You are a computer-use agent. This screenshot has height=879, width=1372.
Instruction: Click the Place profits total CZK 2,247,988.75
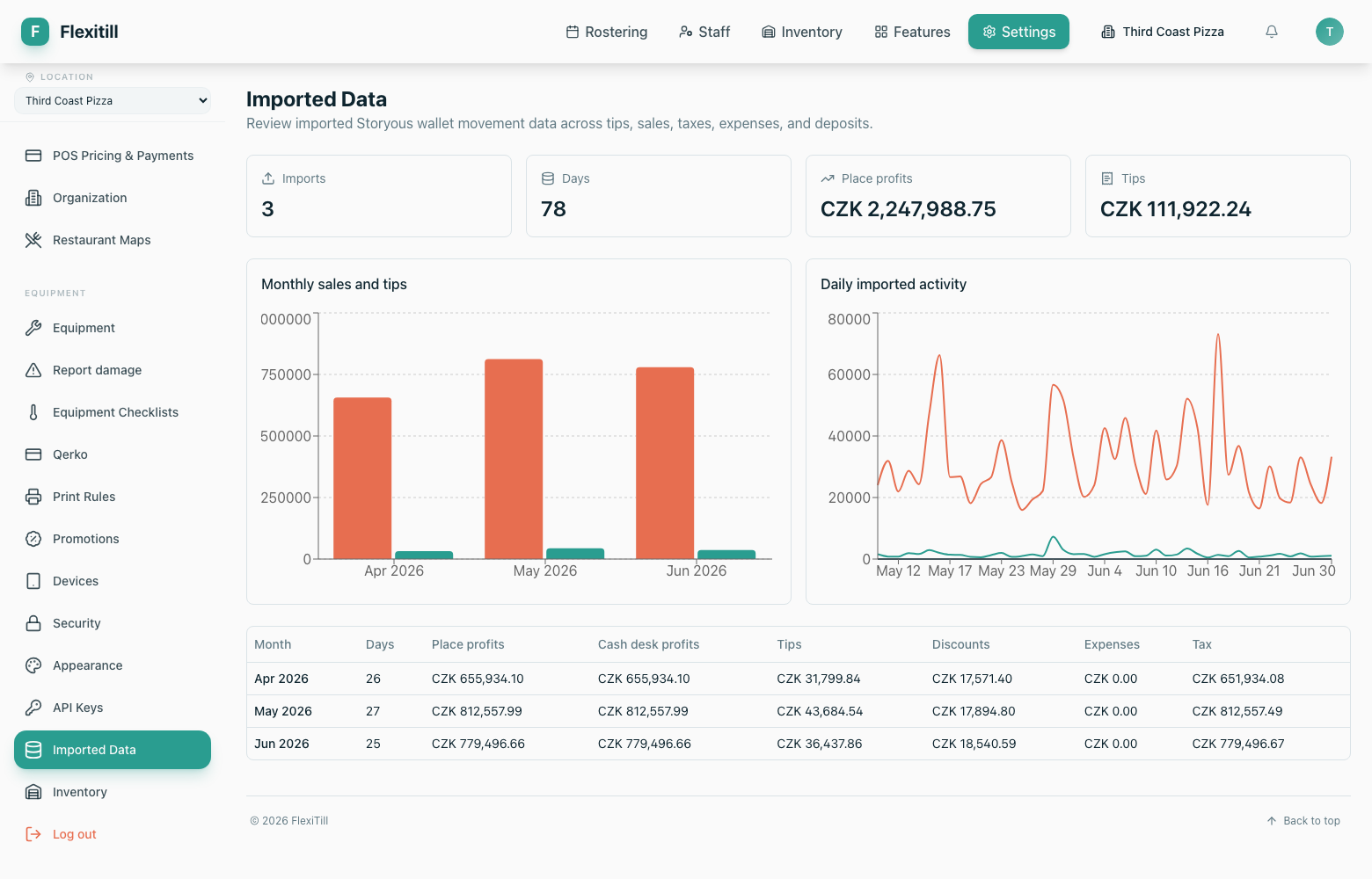click(x=909, y=209)
